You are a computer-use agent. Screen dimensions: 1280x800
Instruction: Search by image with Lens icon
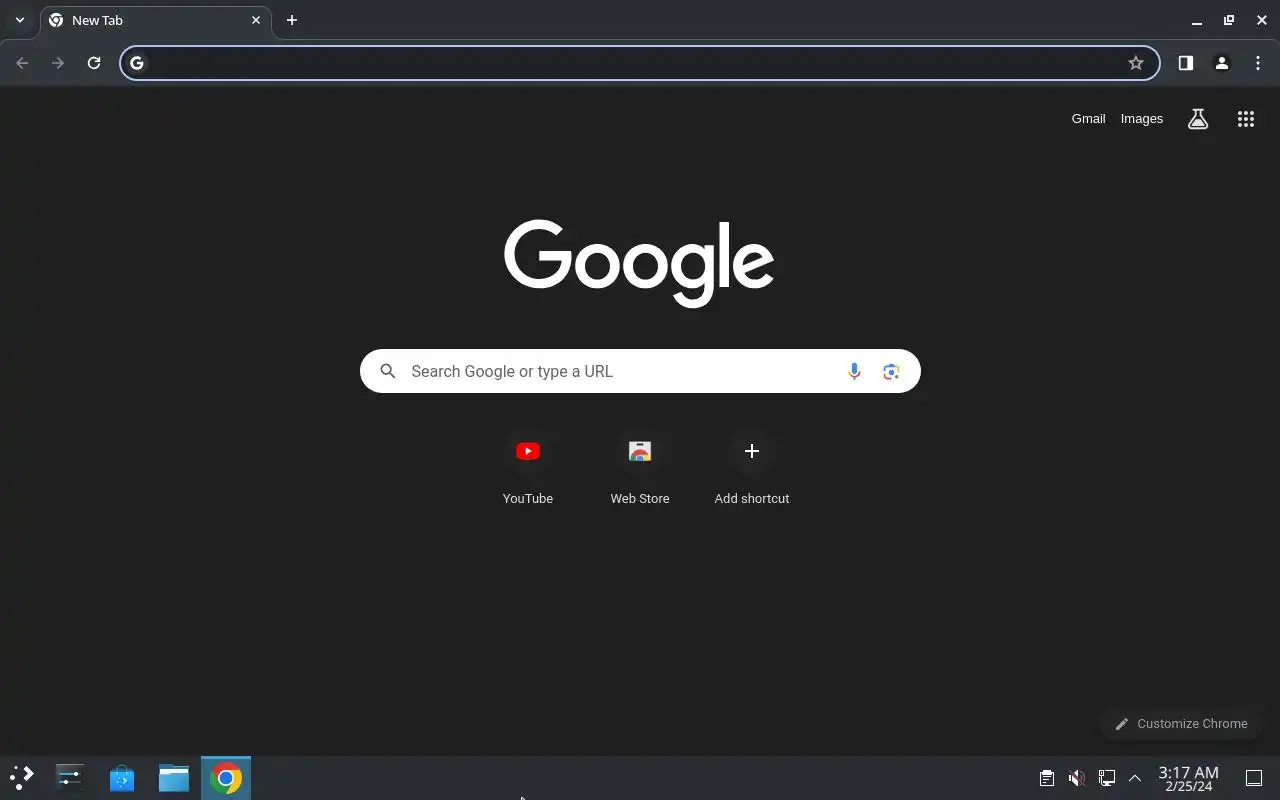(891, 371)
